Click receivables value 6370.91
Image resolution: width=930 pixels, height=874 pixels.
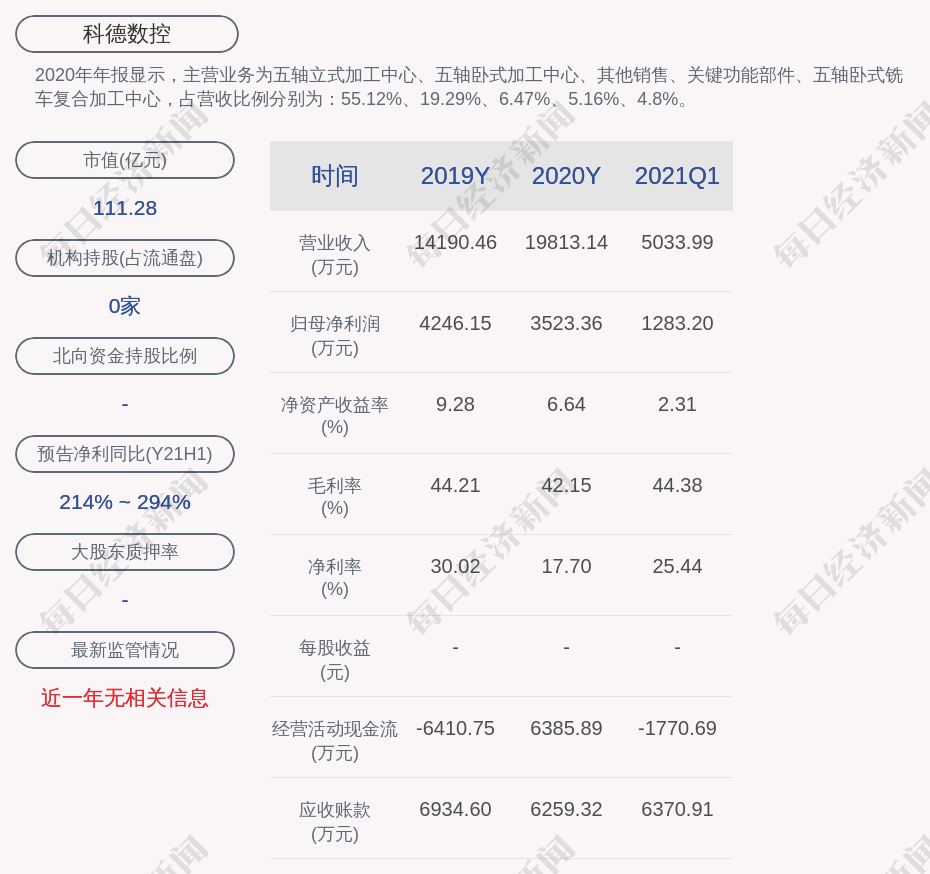677,809
